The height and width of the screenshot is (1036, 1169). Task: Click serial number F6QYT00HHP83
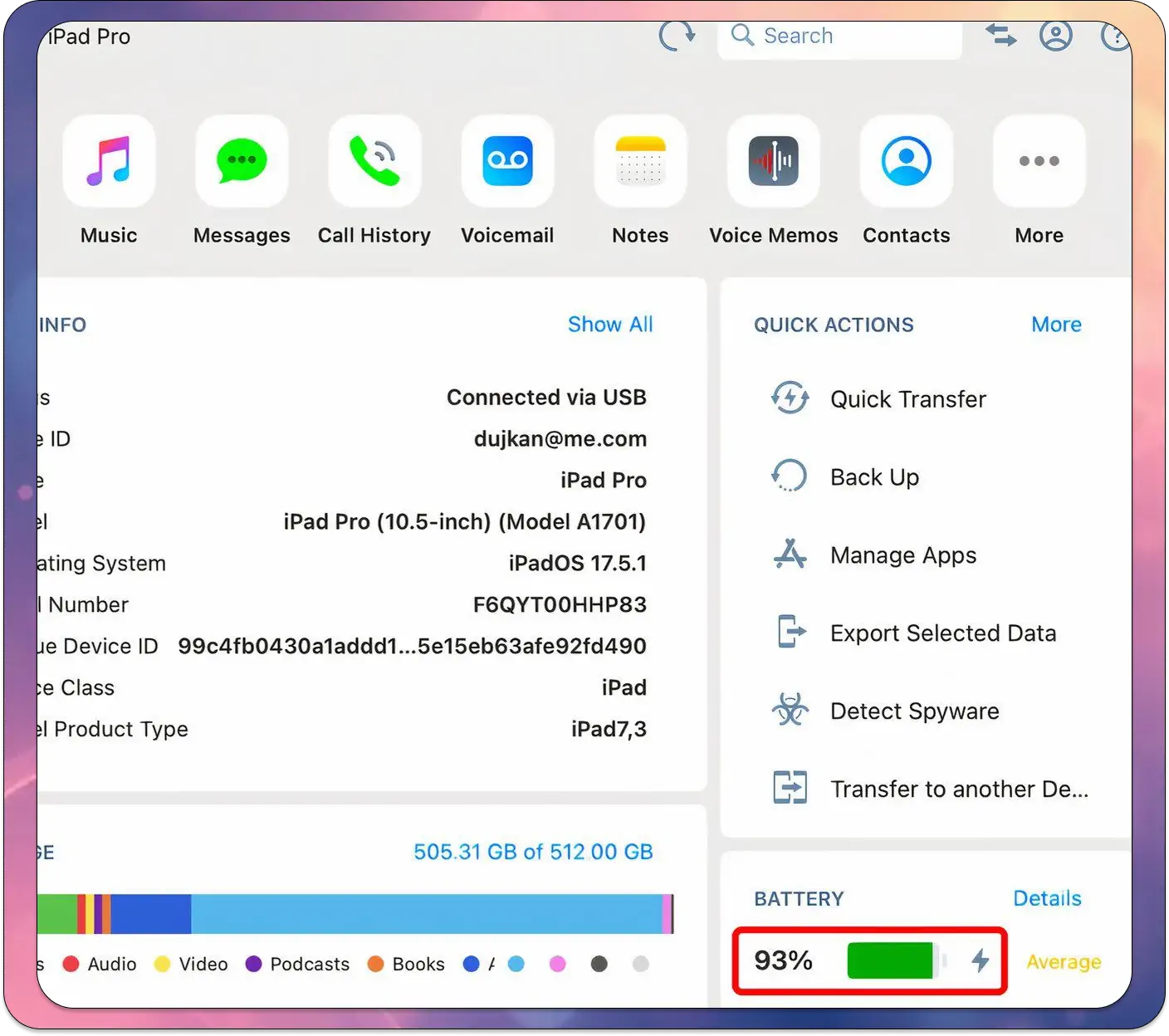point(560,605)
